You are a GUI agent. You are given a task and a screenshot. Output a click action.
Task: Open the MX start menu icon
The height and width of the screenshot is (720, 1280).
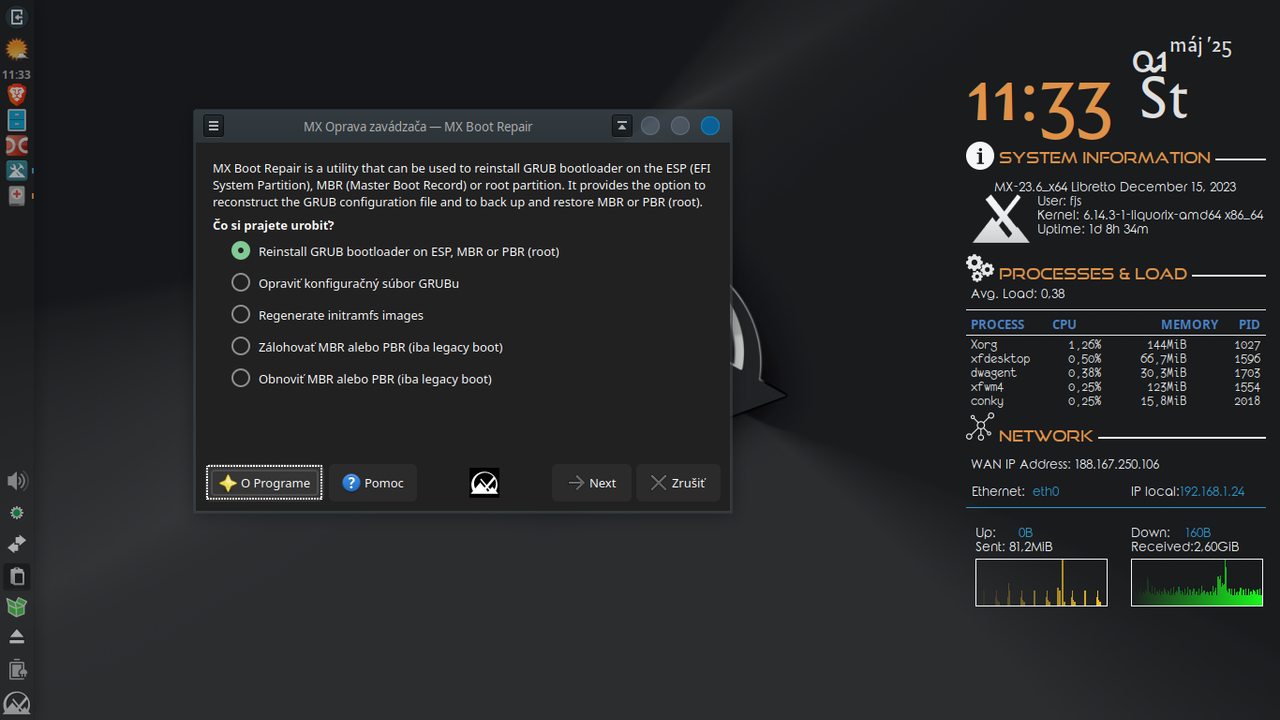[x=16, y=703]
